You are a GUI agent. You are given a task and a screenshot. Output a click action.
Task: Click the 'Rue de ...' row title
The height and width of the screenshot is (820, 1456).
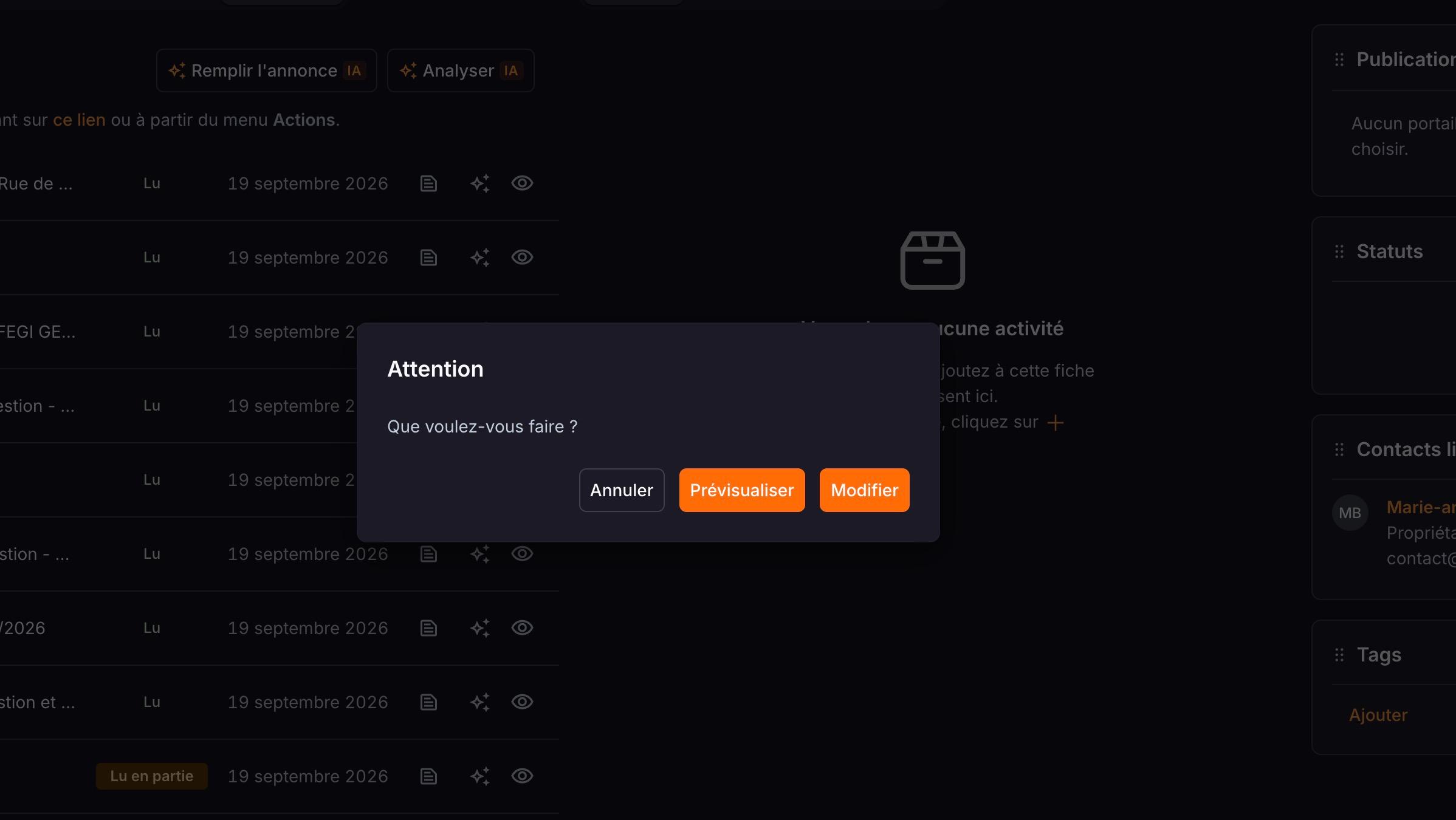pyautogui.click(x=36, y=183)
